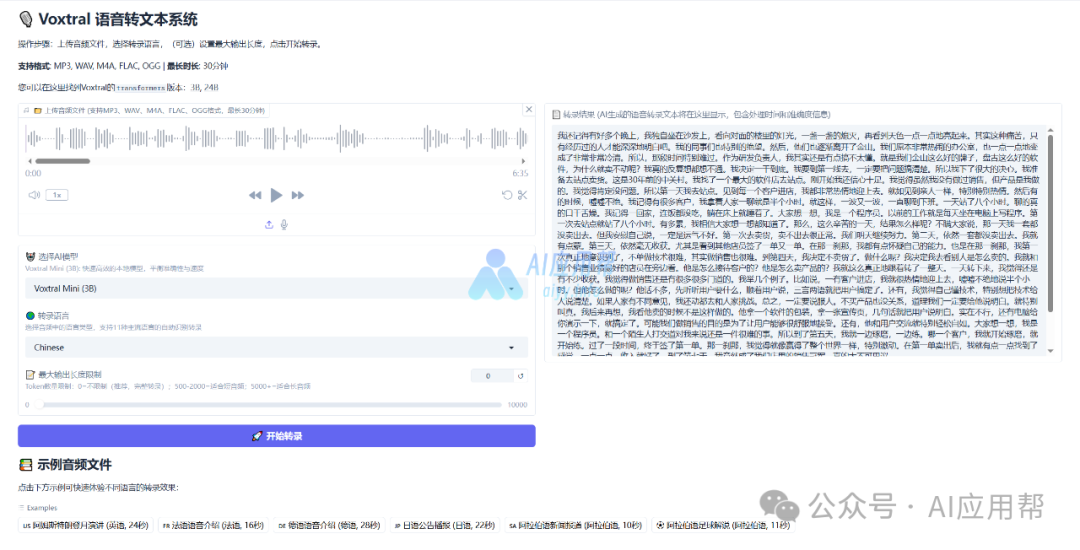Reset the max output length value
The height and width of the screenshot is (550, 1080).
[521, 376]
